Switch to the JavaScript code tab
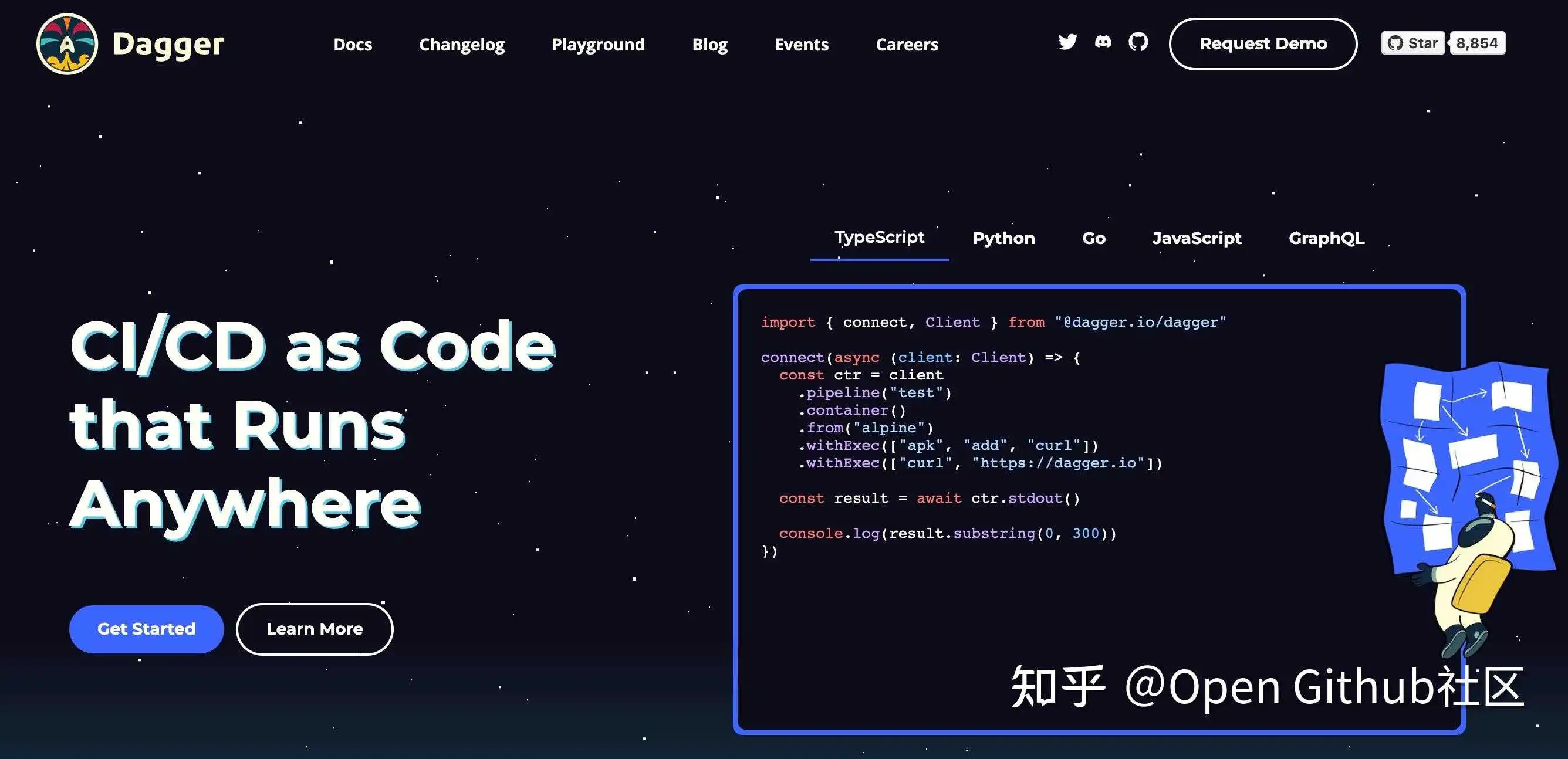Image resolution: width=1568 pixels, height=759 pixels. click(x=1197, y=238)
